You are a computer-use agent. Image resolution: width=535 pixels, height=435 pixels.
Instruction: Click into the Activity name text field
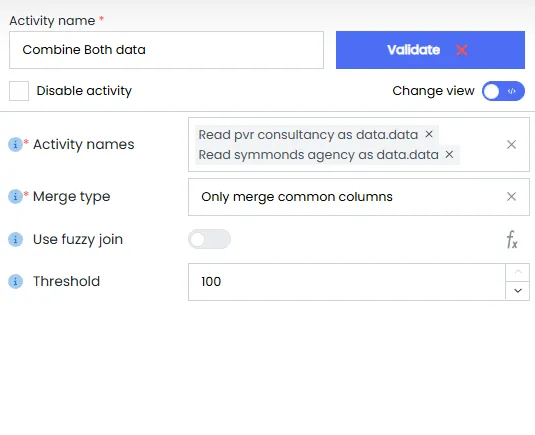(x=167, y=50)
